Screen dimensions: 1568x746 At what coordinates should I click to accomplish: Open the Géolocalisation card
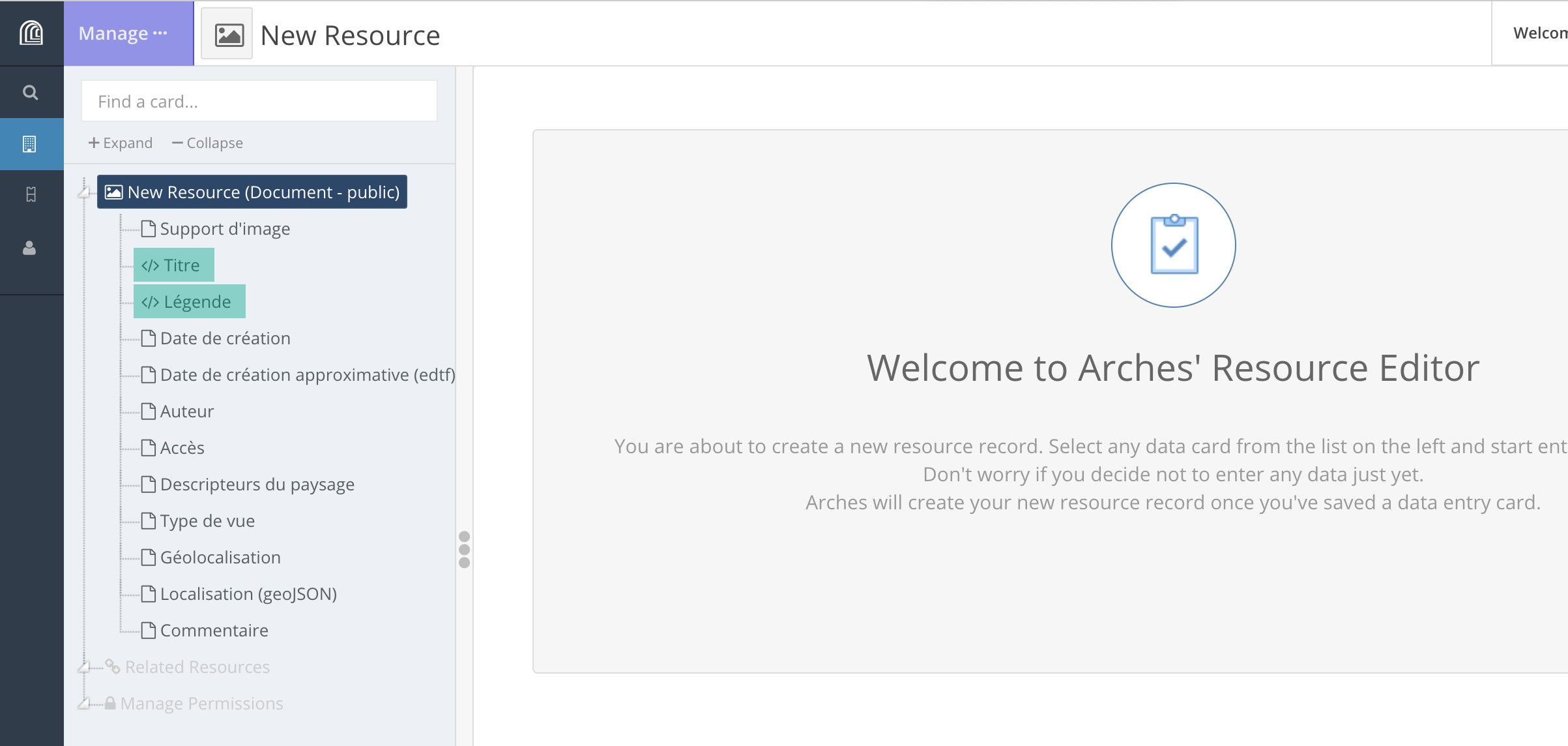tap(220, 558)
